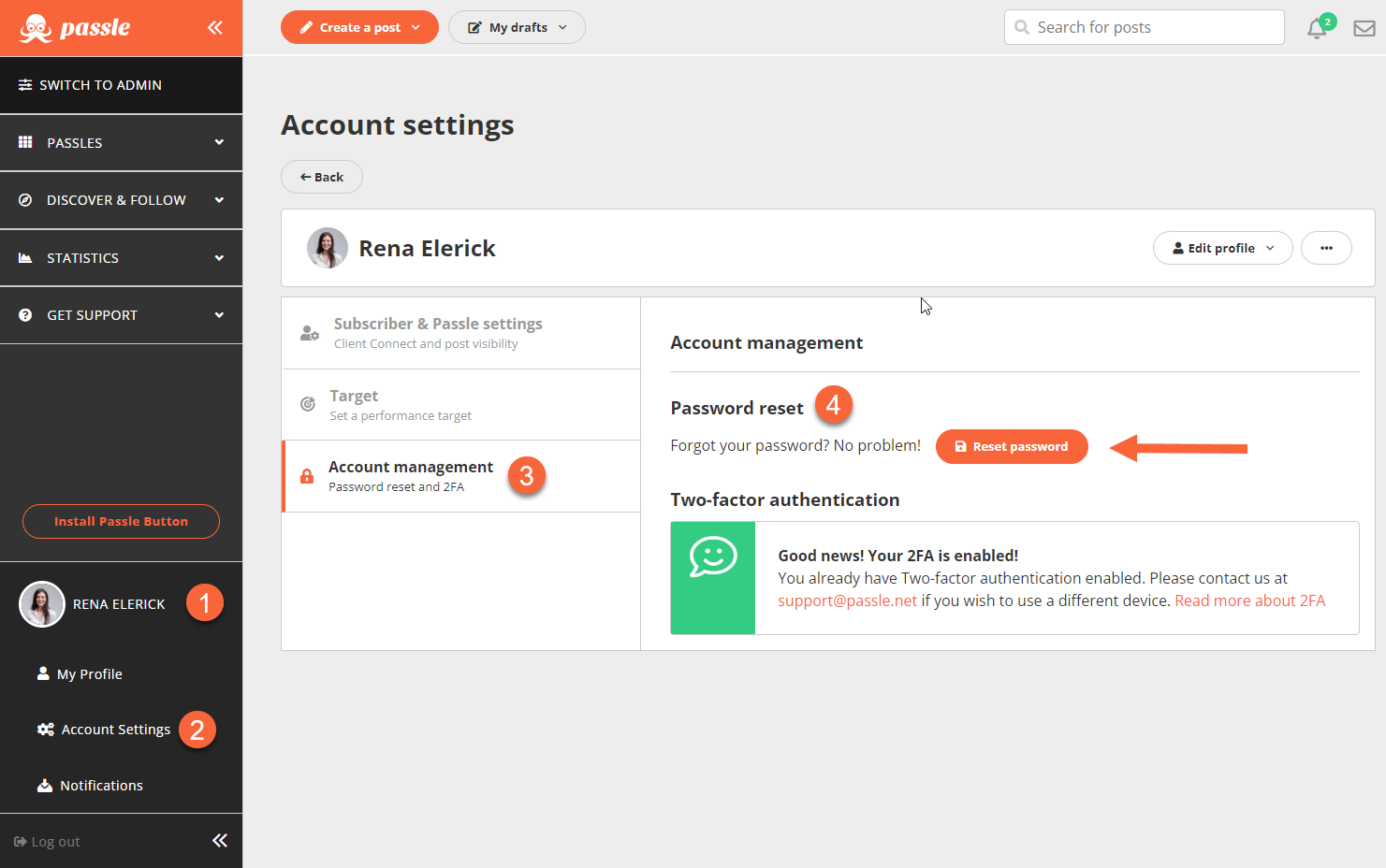
Task: Click Rena Elerick's sidebar avatar
Action: tap(42, 604)
